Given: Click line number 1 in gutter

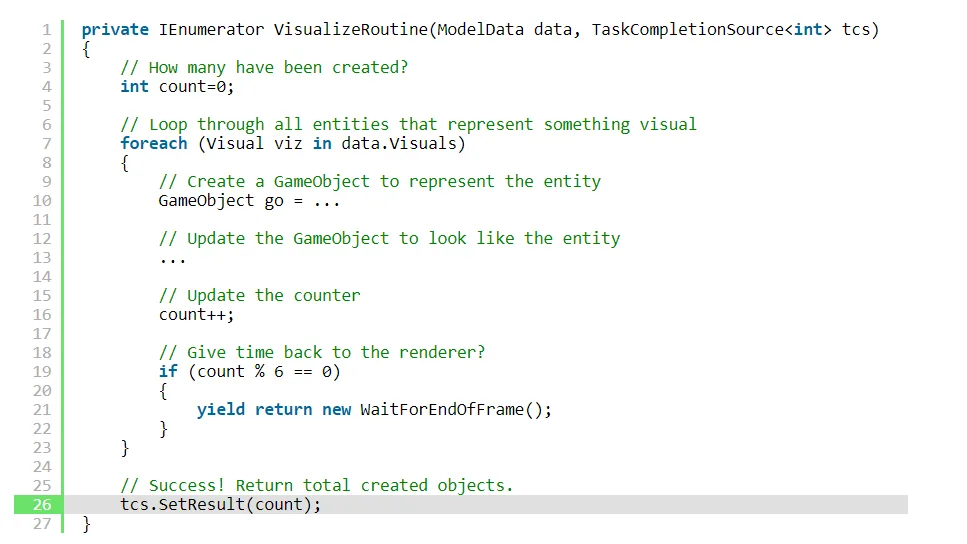Looking at the screenshot, I should (46, 30).
